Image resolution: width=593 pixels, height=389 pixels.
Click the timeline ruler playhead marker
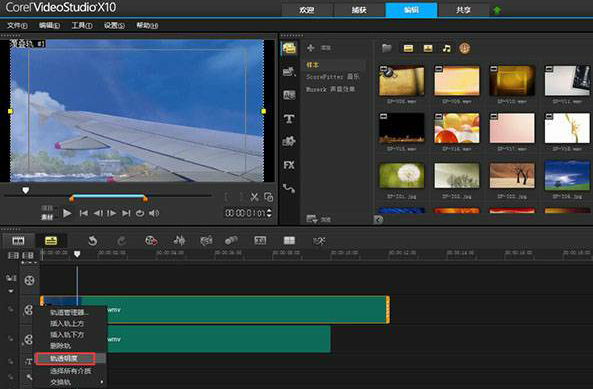click(77, 254)
